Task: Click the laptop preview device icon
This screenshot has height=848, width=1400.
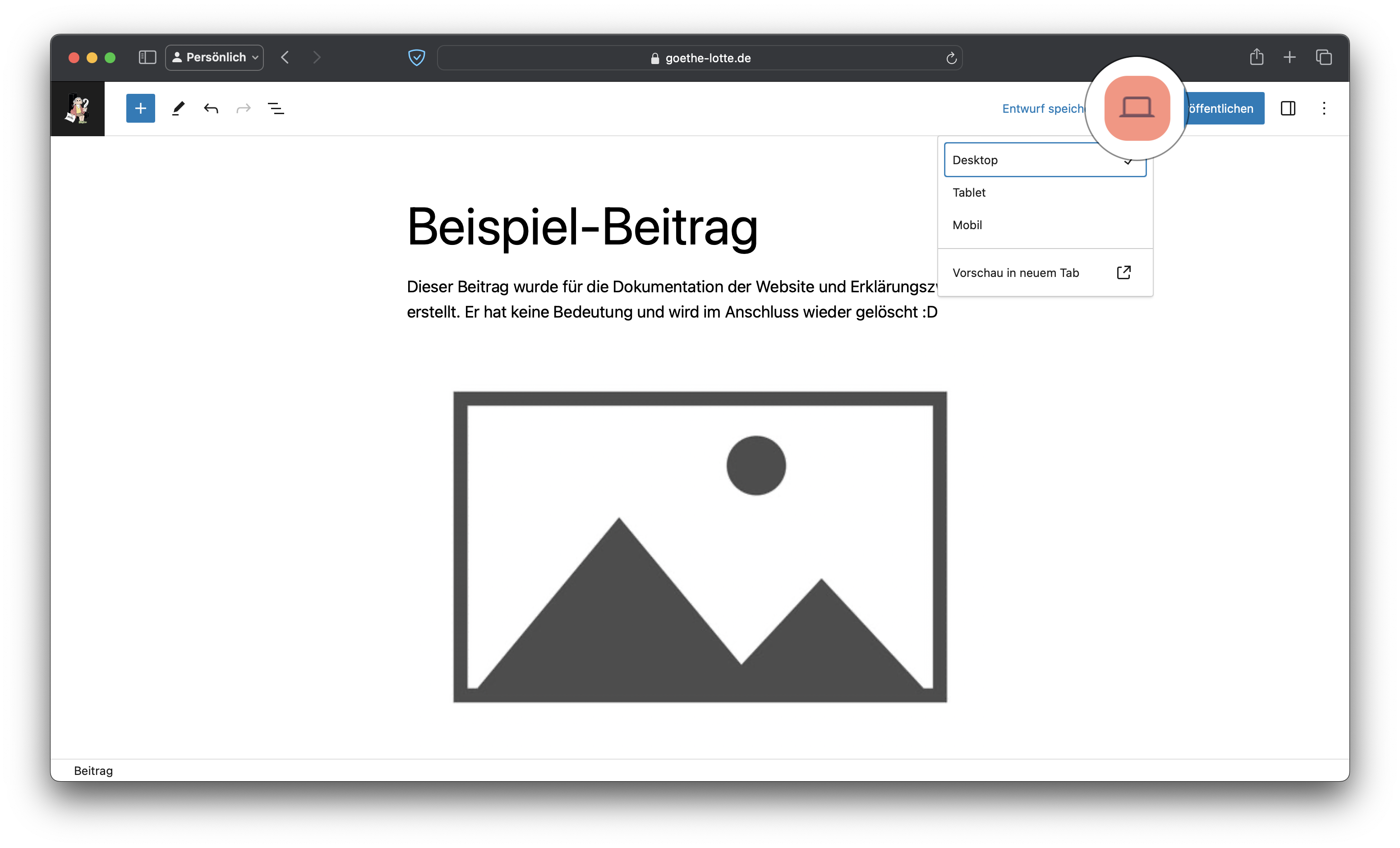Action: [x=1136, y=107]
